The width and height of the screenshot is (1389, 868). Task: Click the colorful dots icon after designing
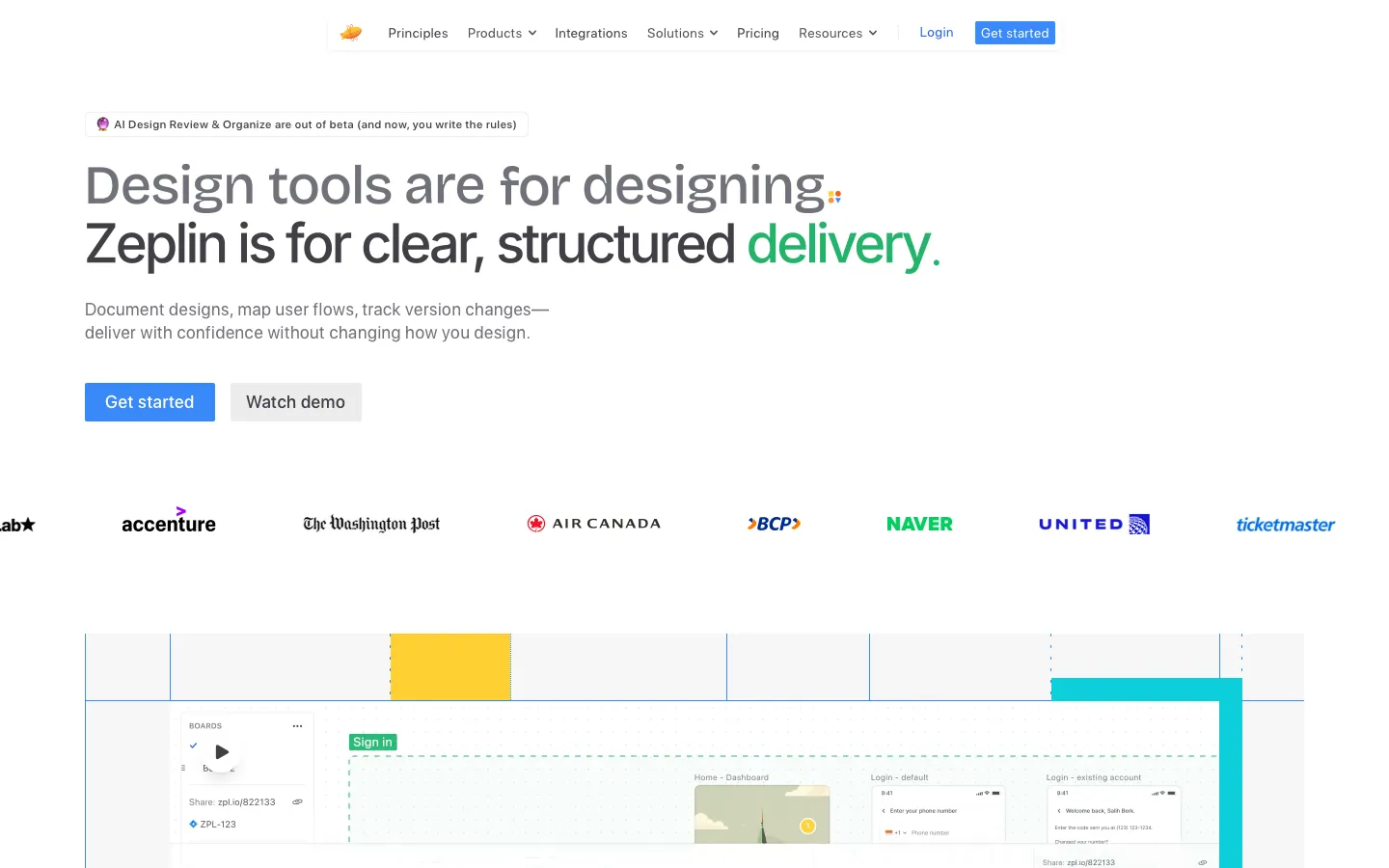(x=834, y=197)
